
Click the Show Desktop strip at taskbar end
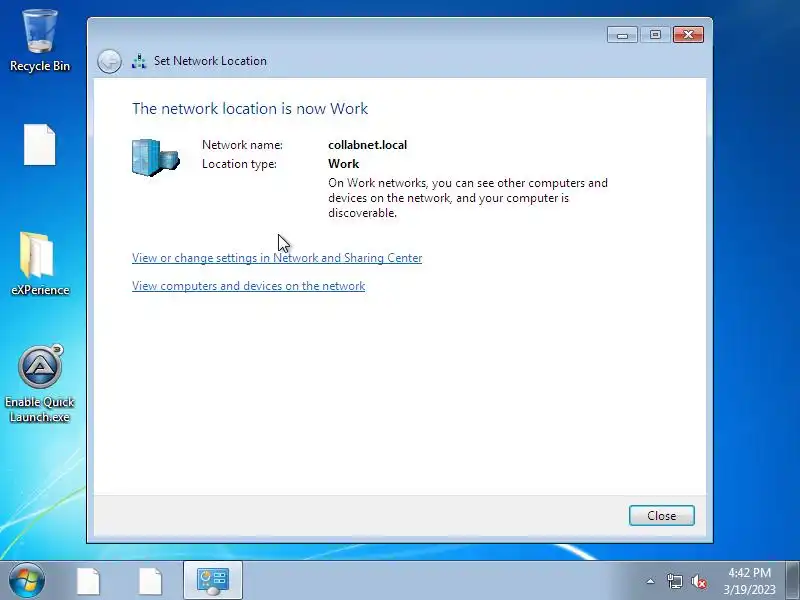coord(793,581)
